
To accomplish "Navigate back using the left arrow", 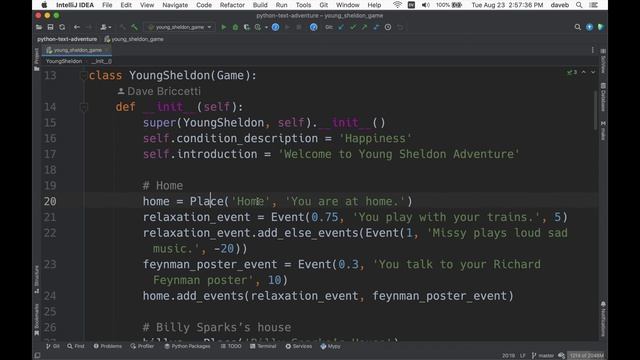I will (x=77, y=27).
